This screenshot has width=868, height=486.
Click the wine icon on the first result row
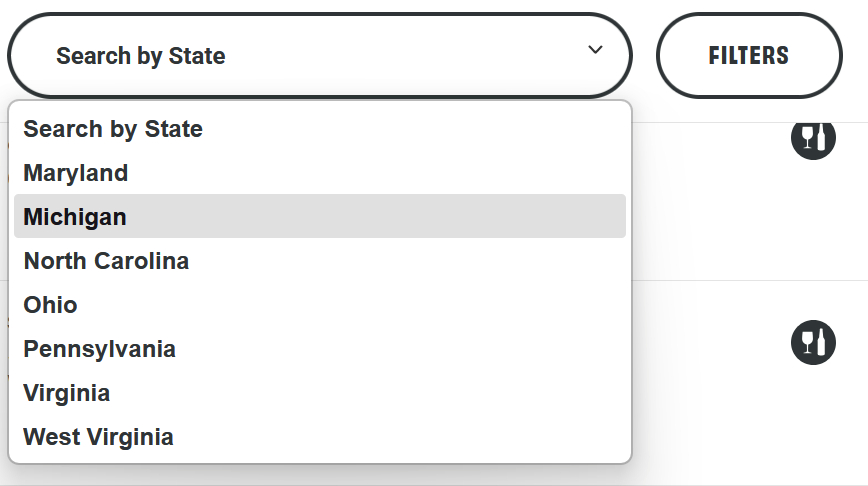[813, 137]
